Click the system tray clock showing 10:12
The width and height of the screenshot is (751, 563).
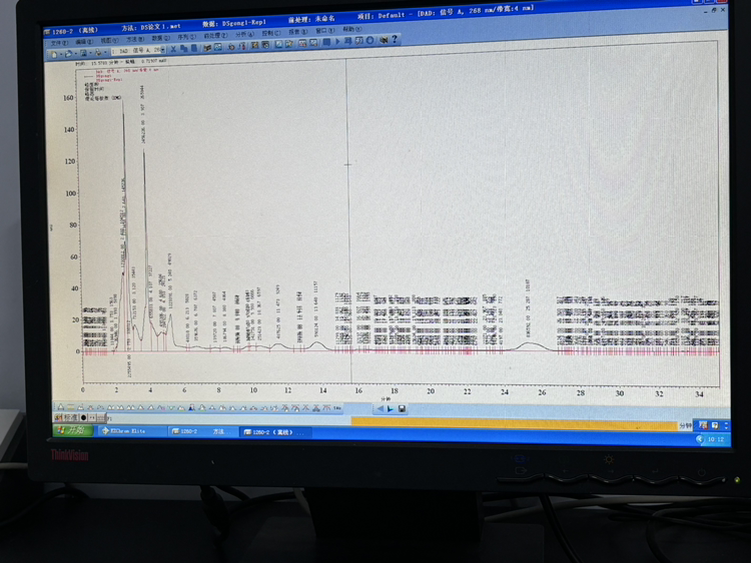tap(716, 439)
